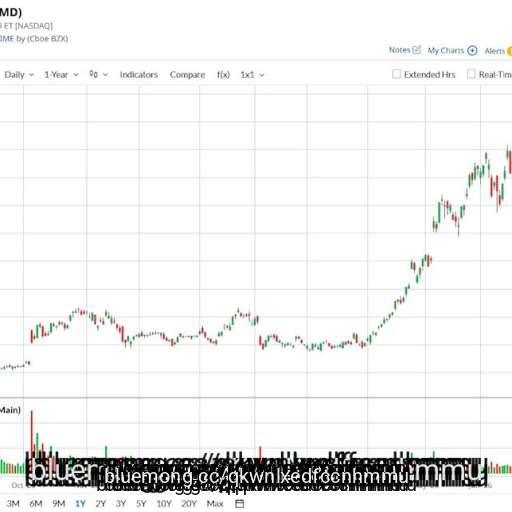Open the Alerts link

click(x=495, y=51)
